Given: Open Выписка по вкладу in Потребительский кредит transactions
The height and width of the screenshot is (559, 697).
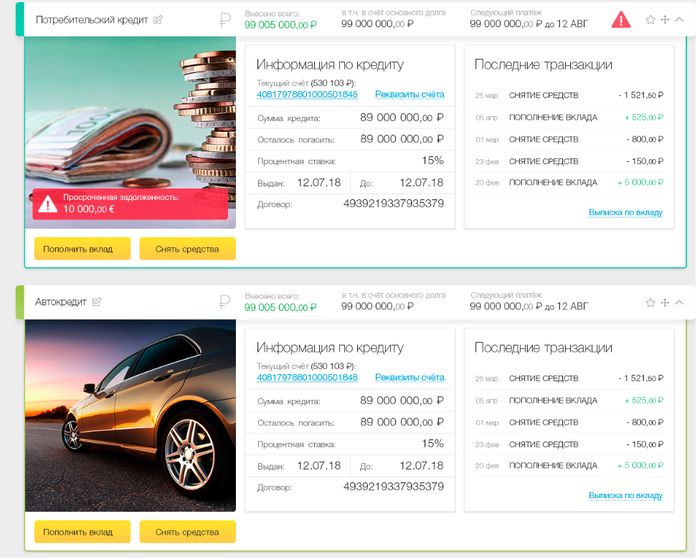Looking at the screenshot, I should click(625, 212).
